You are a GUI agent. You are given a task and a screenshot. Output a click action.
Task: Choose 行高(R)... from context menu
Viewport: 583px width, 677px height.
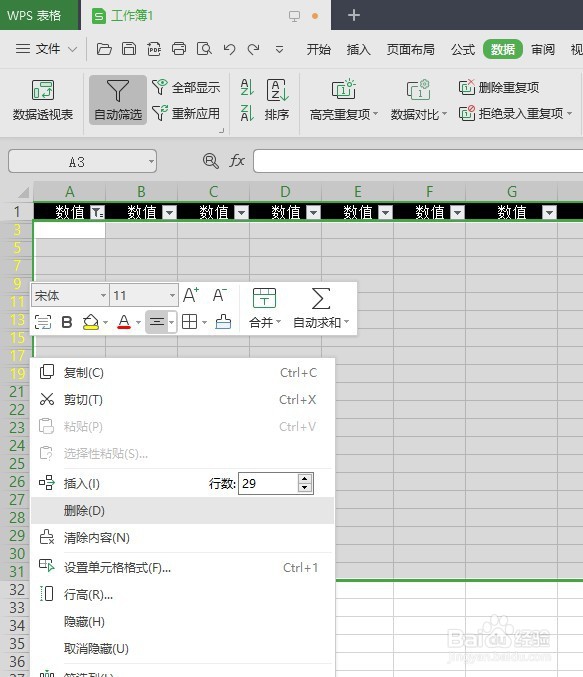click(182, 595)
